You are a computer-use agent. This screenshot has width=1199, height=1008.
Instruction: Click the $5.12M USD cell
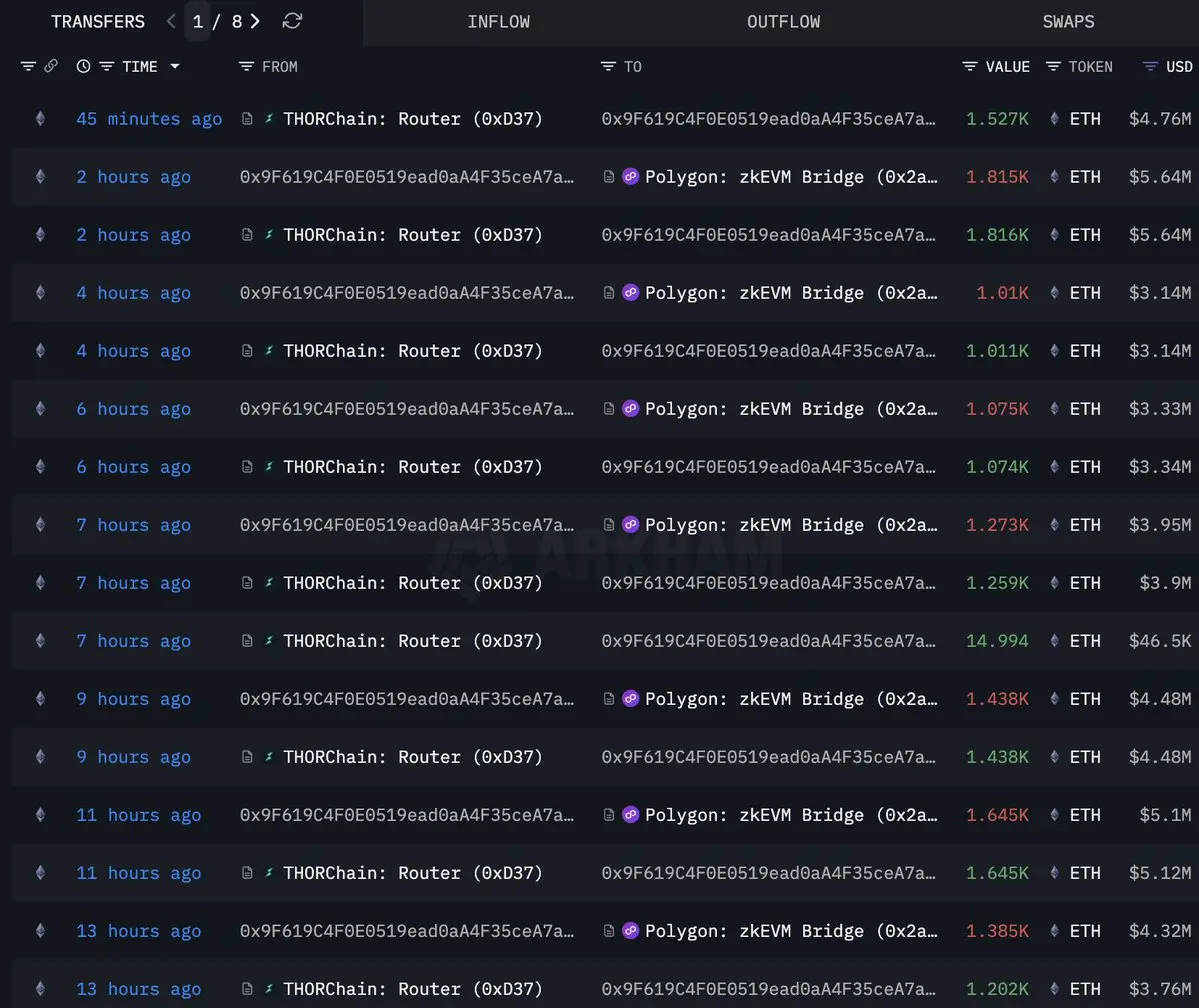point(1160,873)
